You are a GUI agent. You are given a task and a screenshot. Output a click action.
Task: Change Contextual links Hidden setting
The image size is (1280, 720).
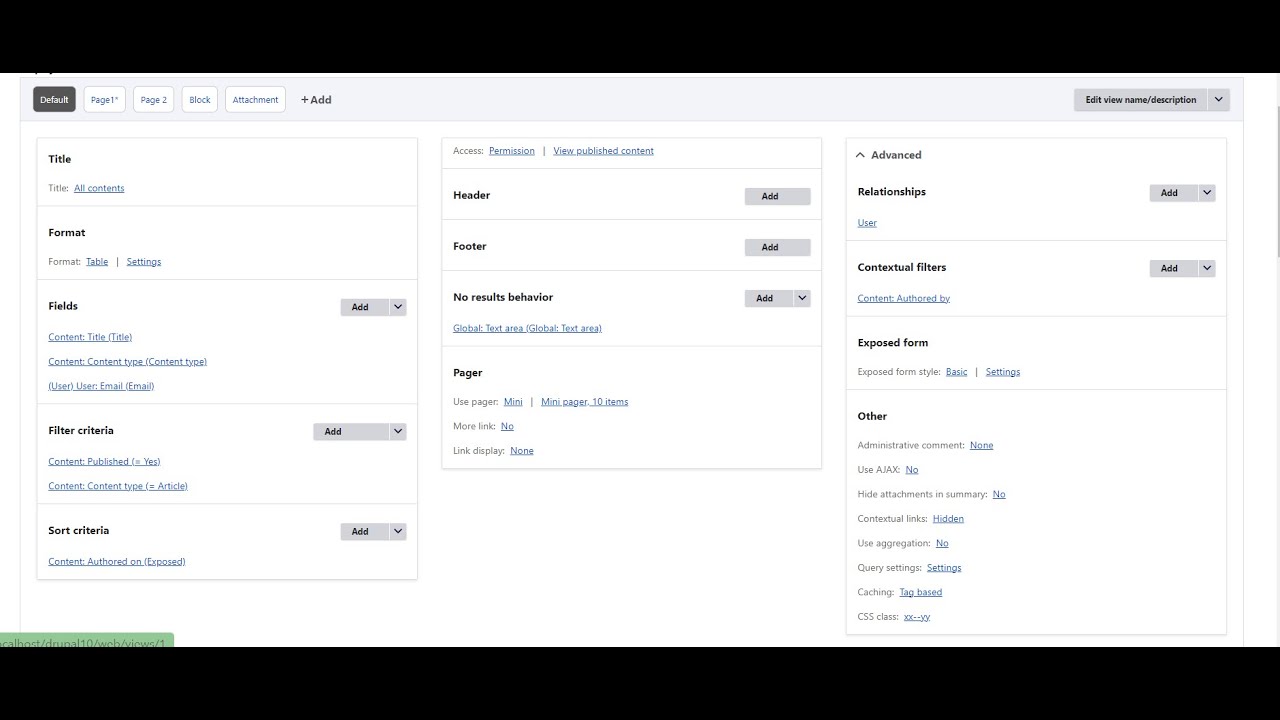click(948, 519)
